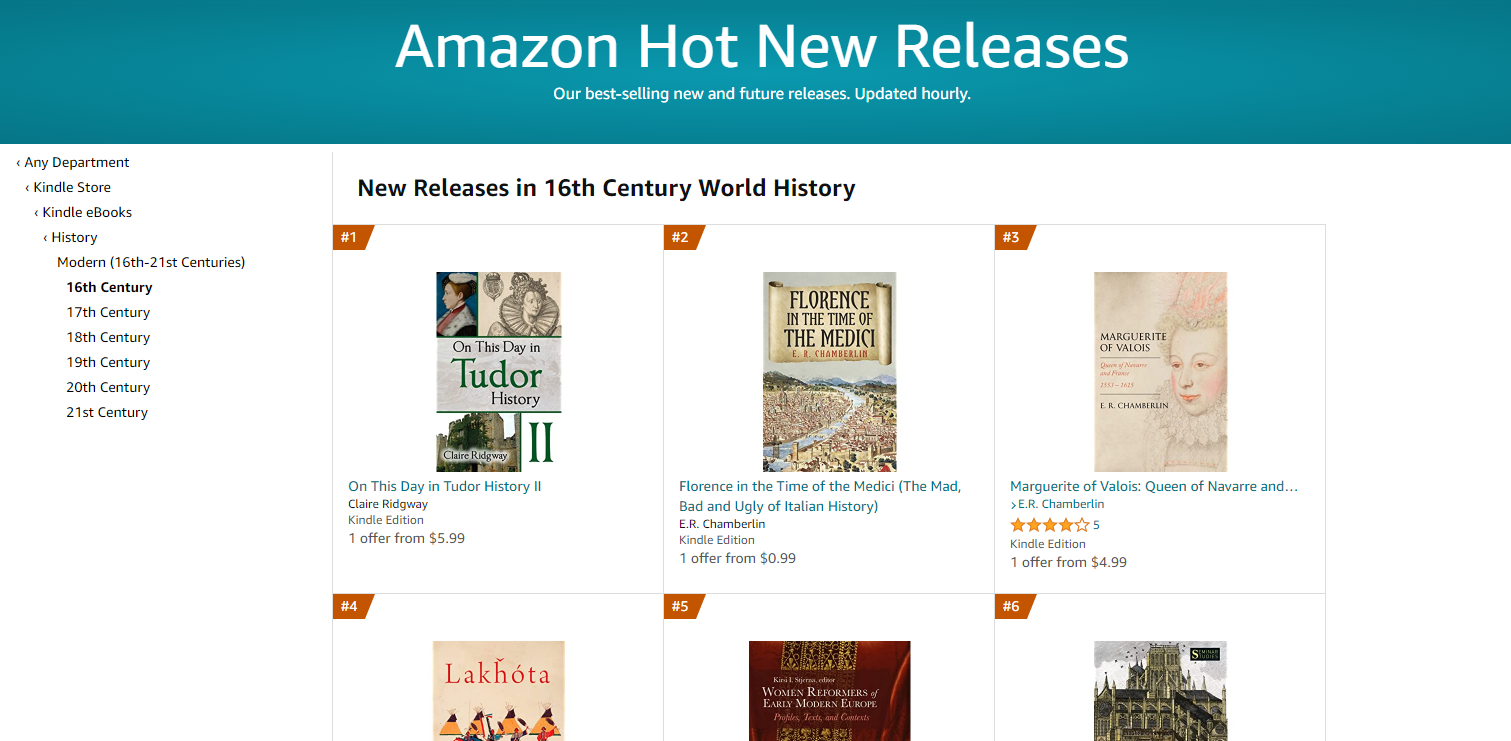Open the Florence in the Time of the Medici cover
The height and width of the screenshot is (741, 1511).
[830, 371]
